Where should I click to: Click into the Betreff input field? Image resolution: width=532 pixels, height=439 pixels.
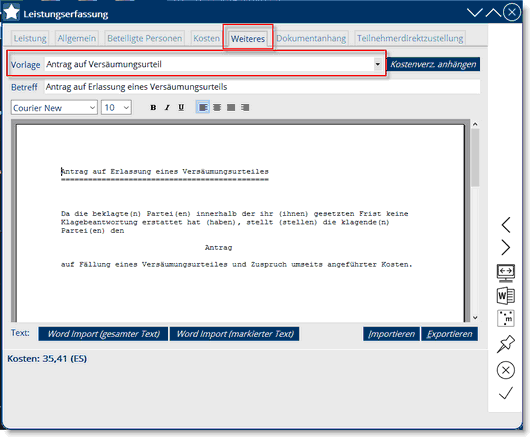pos(262,87)
